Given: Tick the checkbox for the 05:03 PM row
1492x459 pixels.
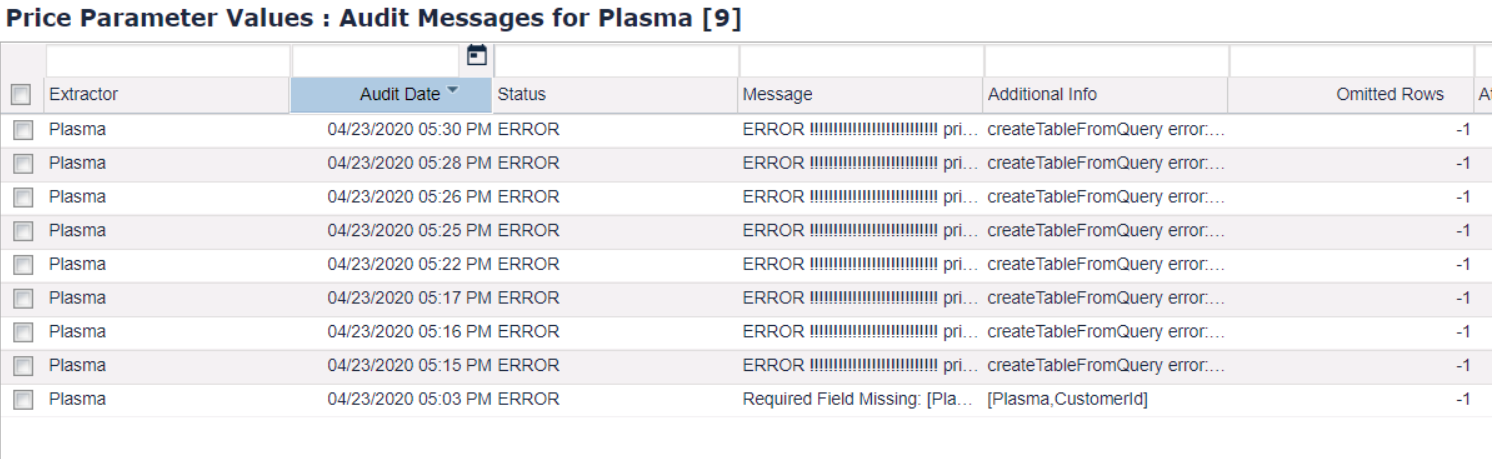Looking at the screenshot, I should [x=21, y=400].
